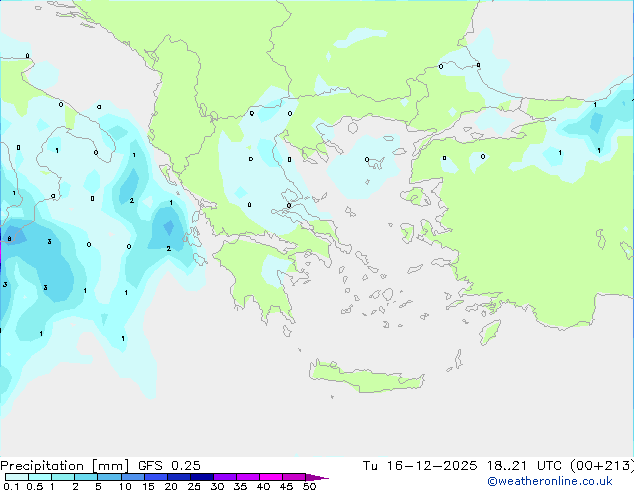Select the "GFS 0.25" model label
This screenshot has height=490, width=634.
coord(169,466)
